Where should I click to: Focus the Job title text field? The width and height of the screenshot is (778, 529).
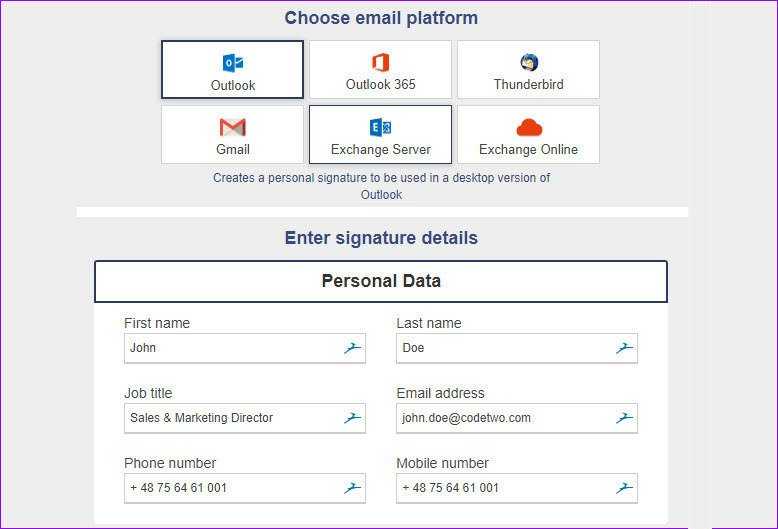click(245, 418)
